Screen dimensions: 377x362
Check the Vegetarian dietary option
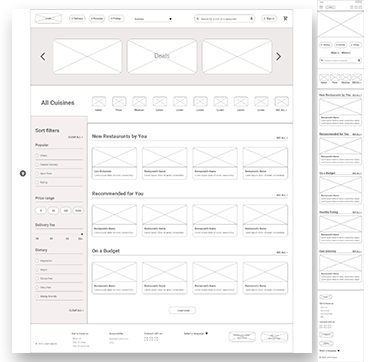[37, 261]
